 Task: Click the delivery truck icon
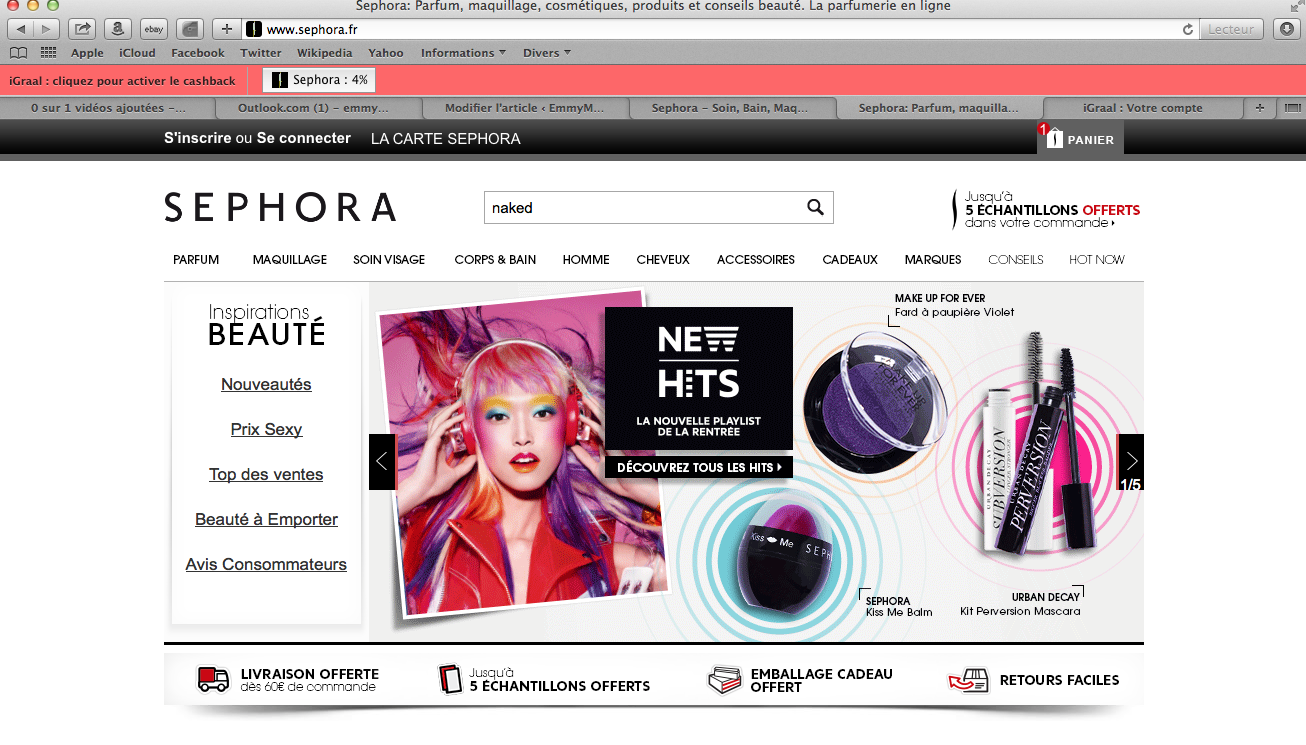tap(213, 680)
